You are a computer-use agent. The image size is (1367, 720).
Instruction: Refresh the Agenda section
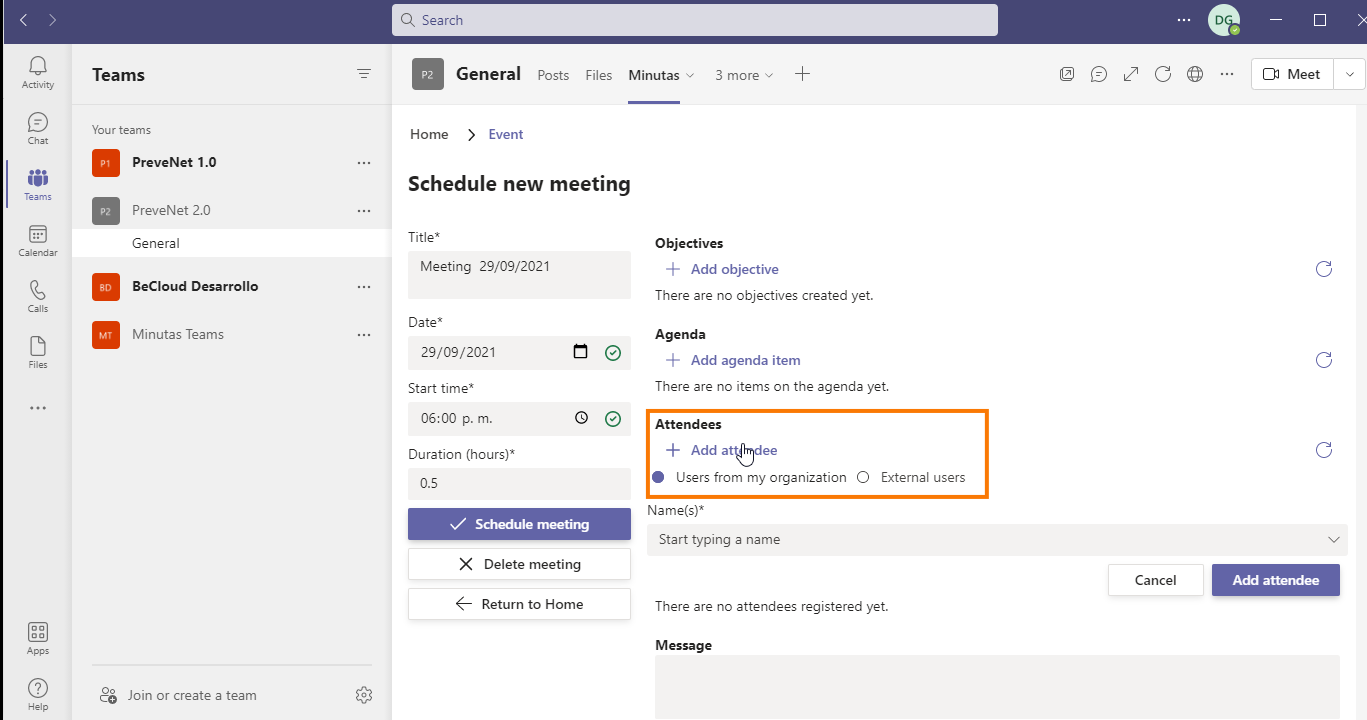1324,360
